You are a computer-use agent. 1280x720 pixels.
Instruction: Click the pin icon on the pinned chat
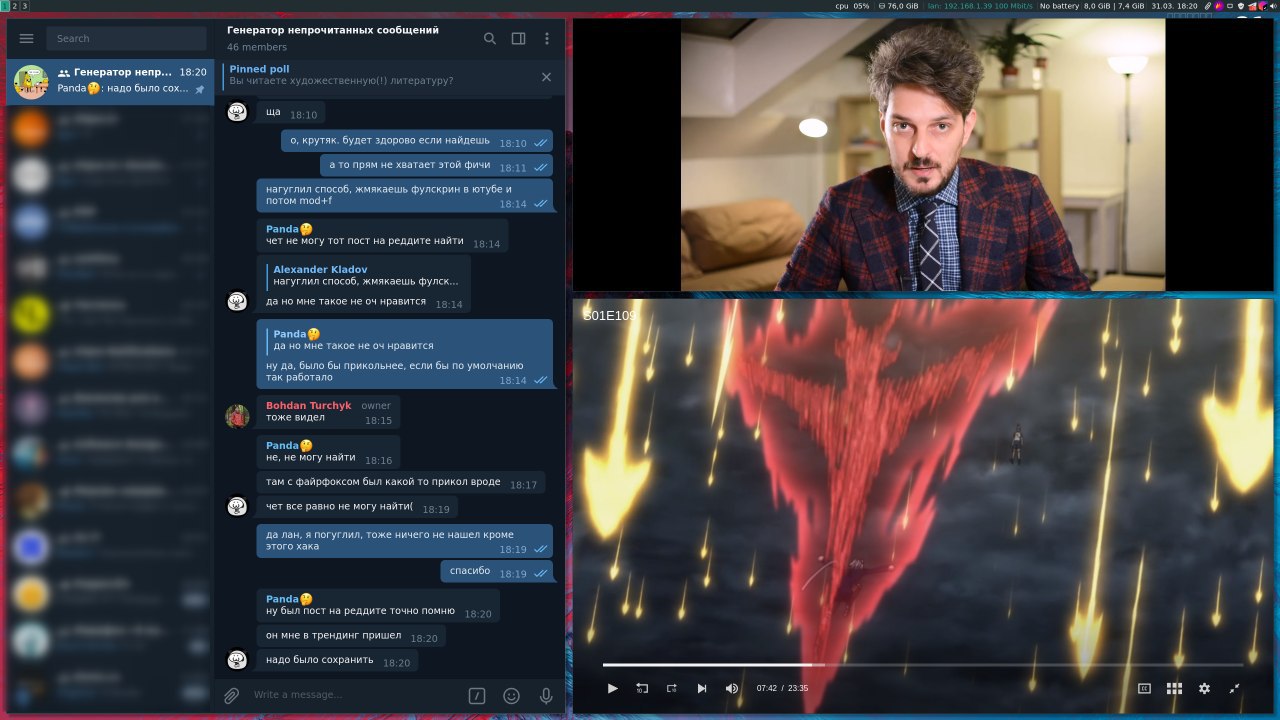point(199,89)
